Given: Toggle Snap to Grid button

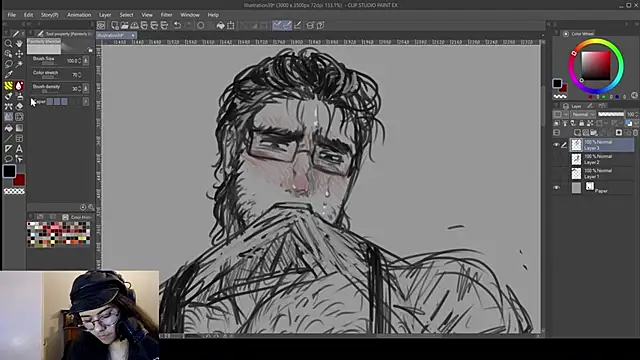Looking at the screenshot, I should (298, 25).
